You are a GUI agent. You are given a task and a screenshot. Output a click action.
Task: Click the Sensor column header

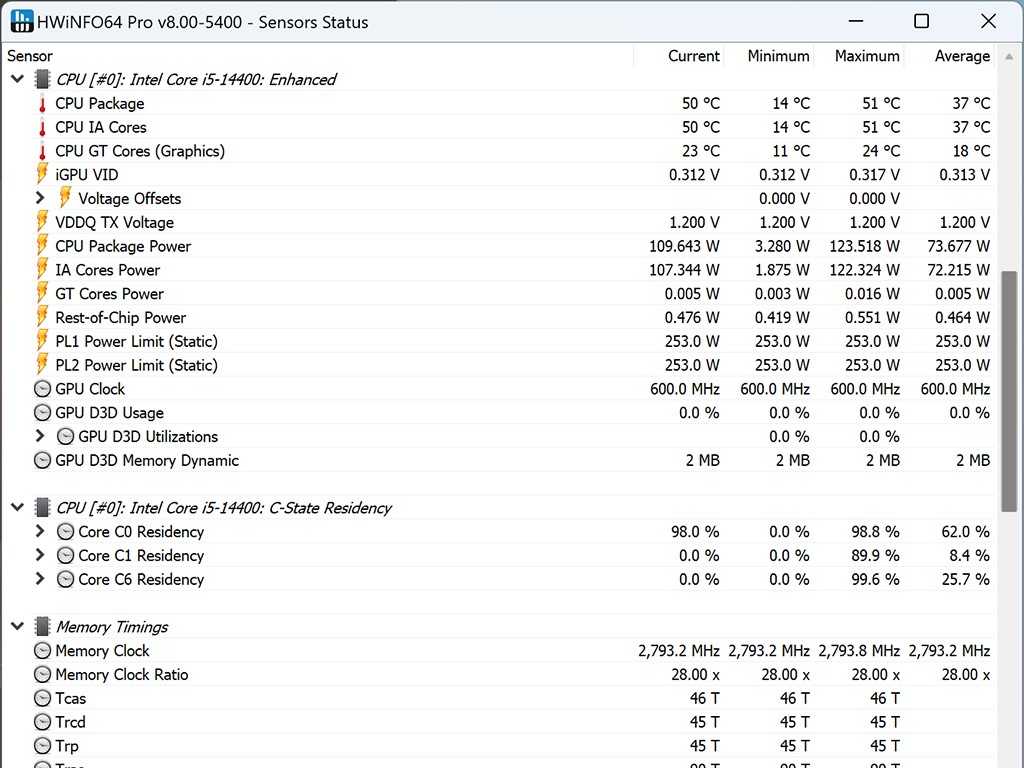tap(30, 56)
